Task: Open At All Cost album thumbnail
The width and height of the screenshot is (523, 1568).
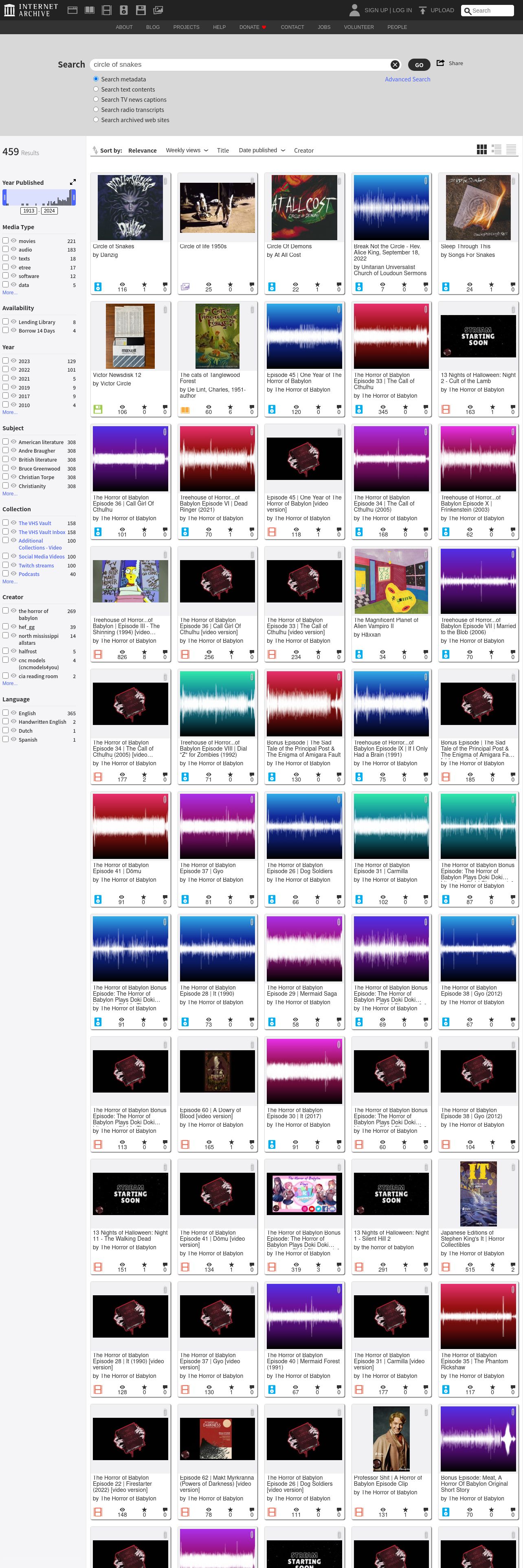Action: pos(304,208)
